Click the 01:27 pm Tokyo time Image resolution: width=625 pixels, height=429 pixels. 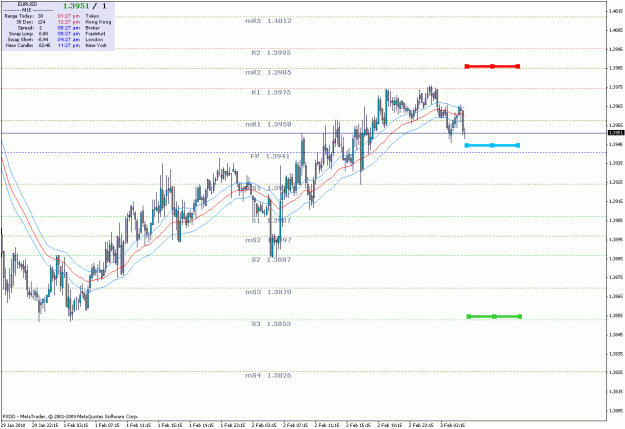click(x=69, y=16)
